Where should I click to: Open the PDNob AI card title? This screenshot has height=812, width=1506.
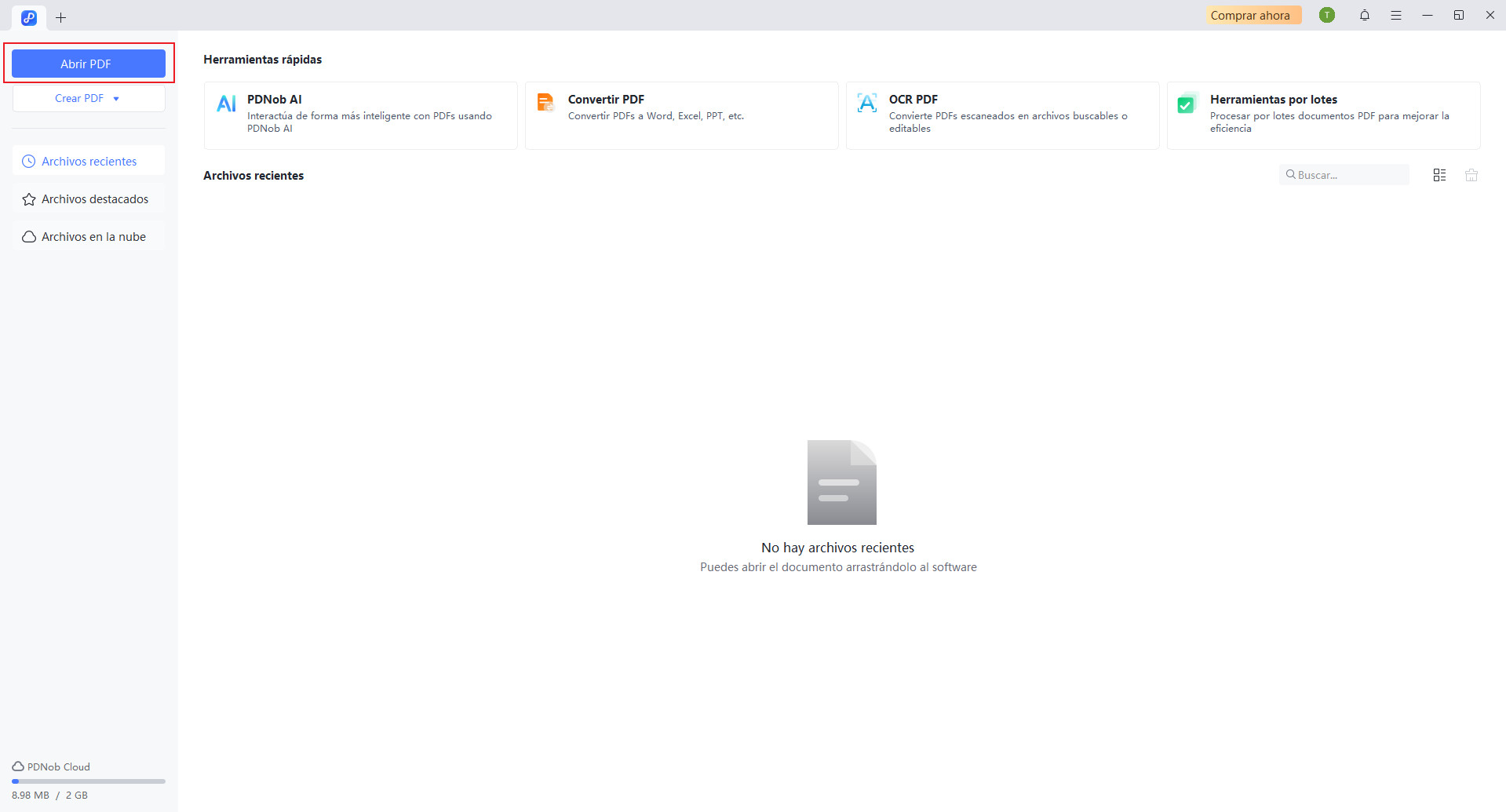click(275, 99)
